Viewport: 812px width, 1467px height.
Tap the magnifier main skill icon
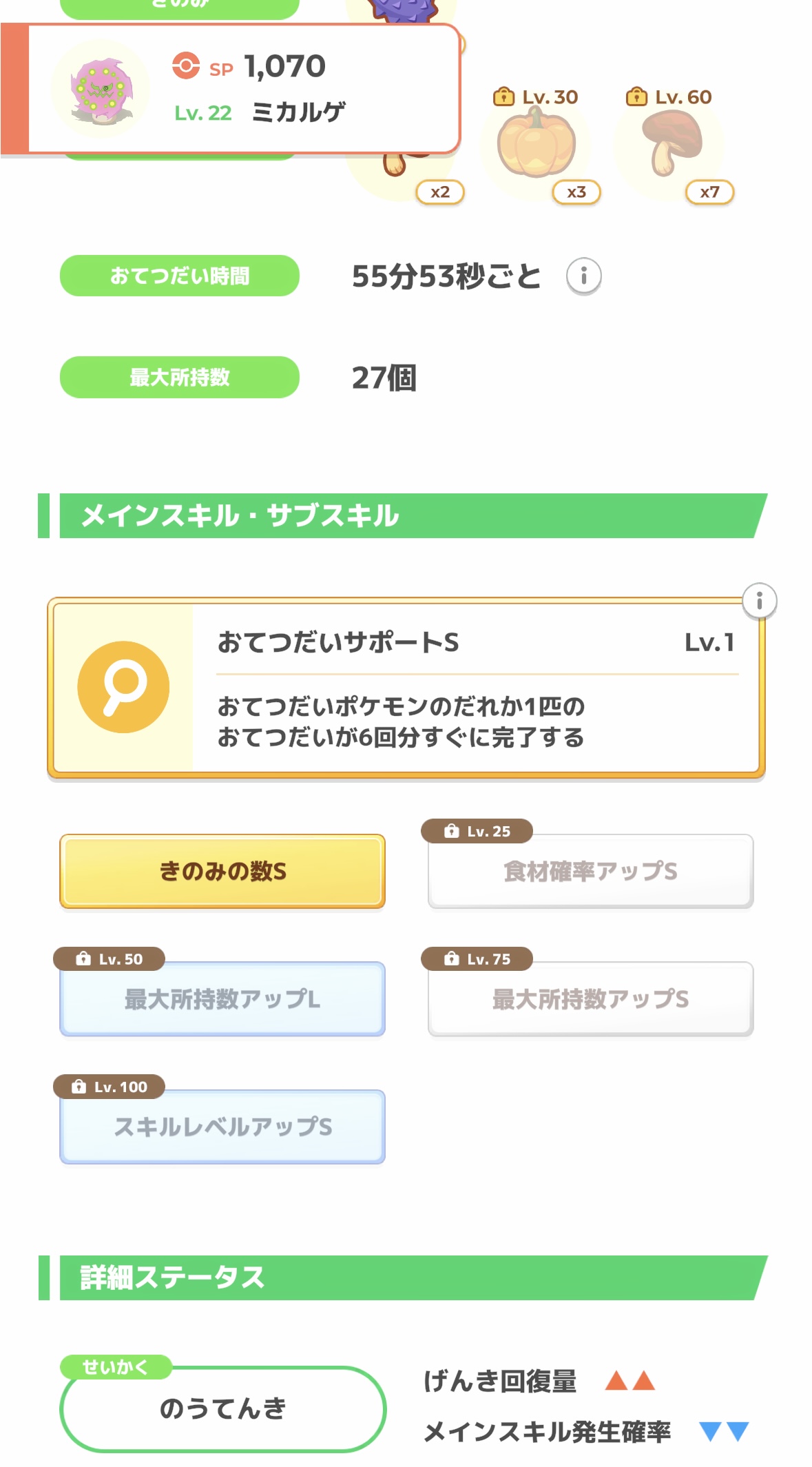[x=123, y=687]
